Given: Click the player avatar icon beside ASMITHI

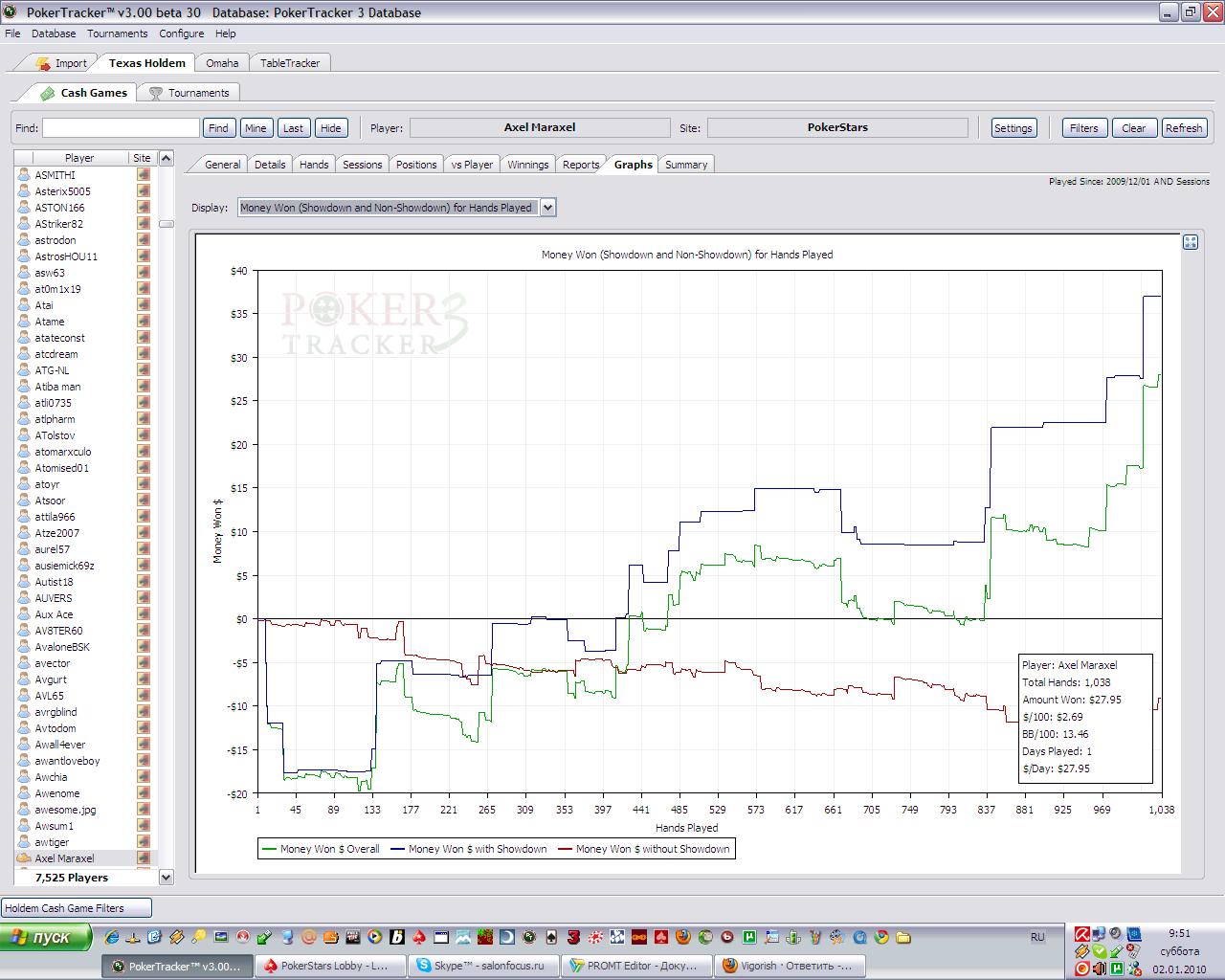Looking at the screenshot, I should coord(24,175).
